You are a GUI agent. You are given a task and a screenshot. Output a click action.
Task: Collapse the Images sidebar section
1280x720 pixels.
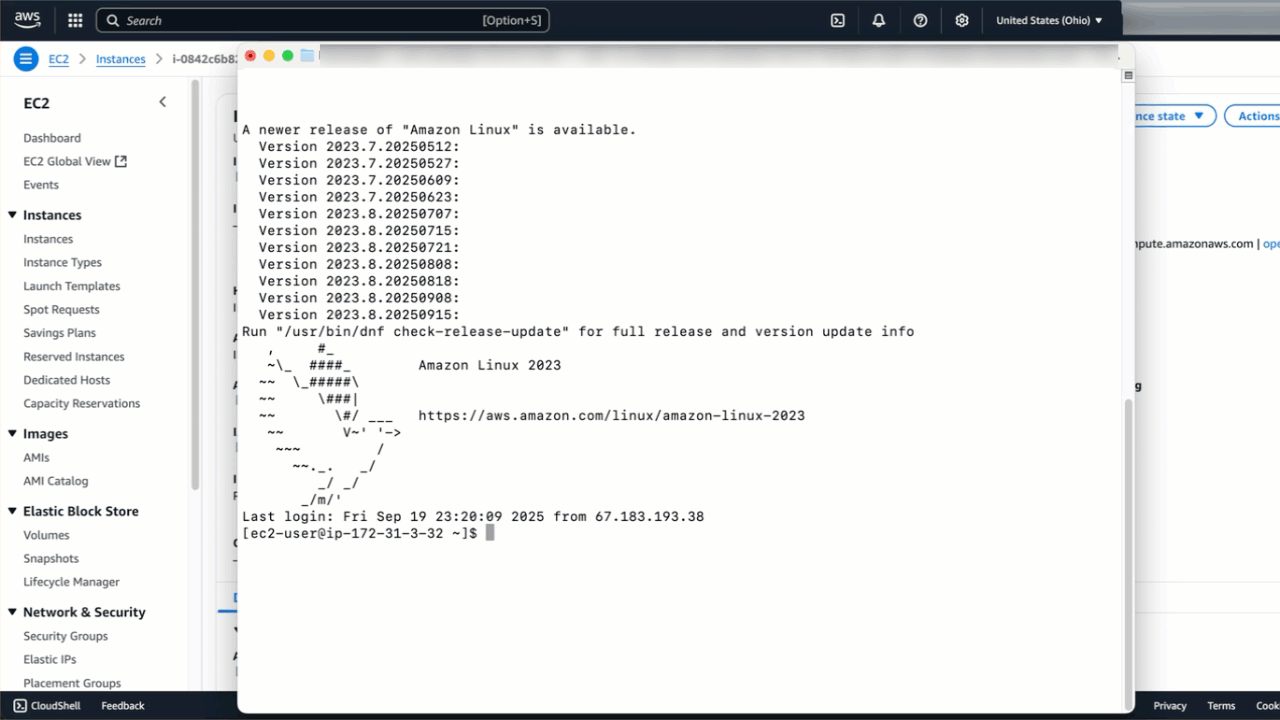13,434
